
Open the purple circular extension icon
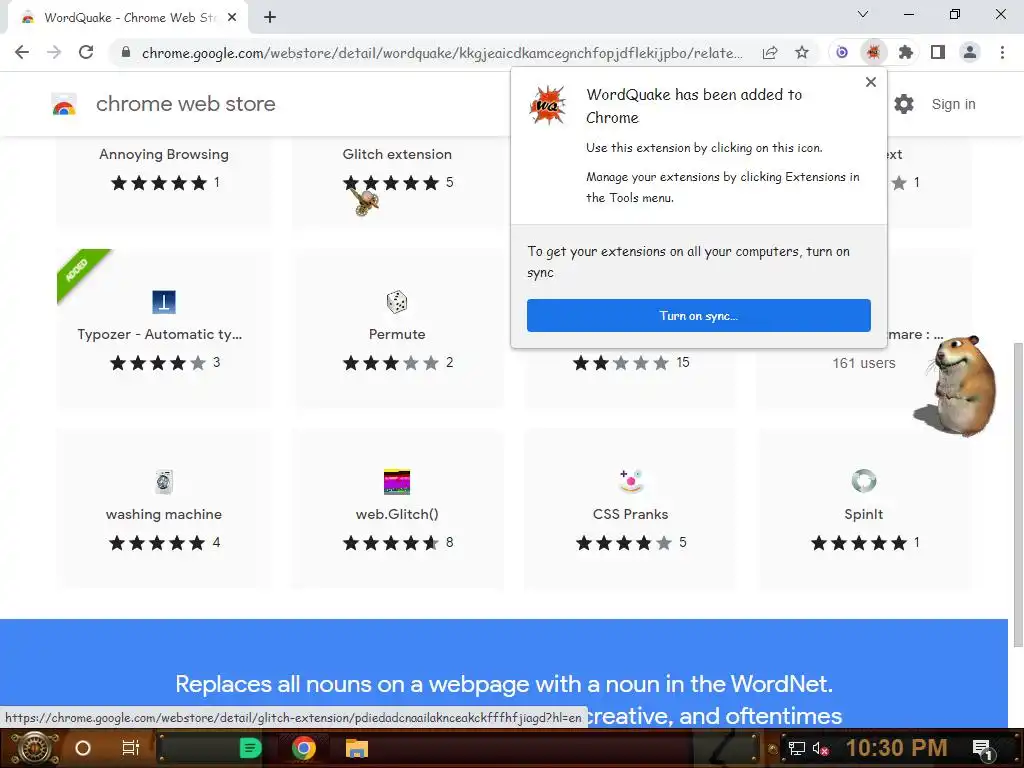(842, 52)
